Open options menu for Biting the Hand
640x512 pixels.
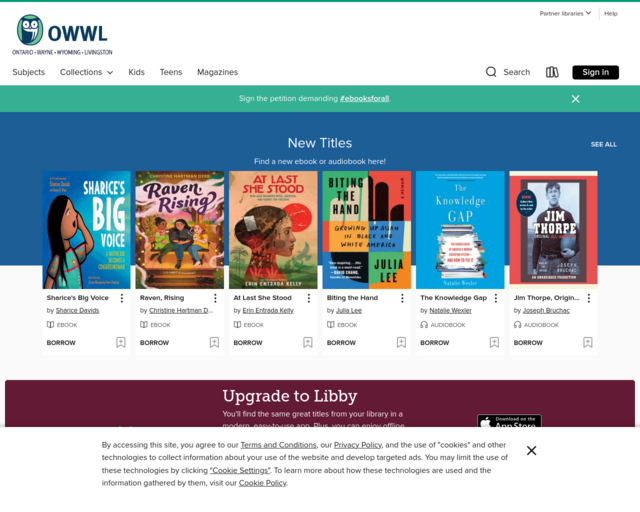click(x=402, y=298)
